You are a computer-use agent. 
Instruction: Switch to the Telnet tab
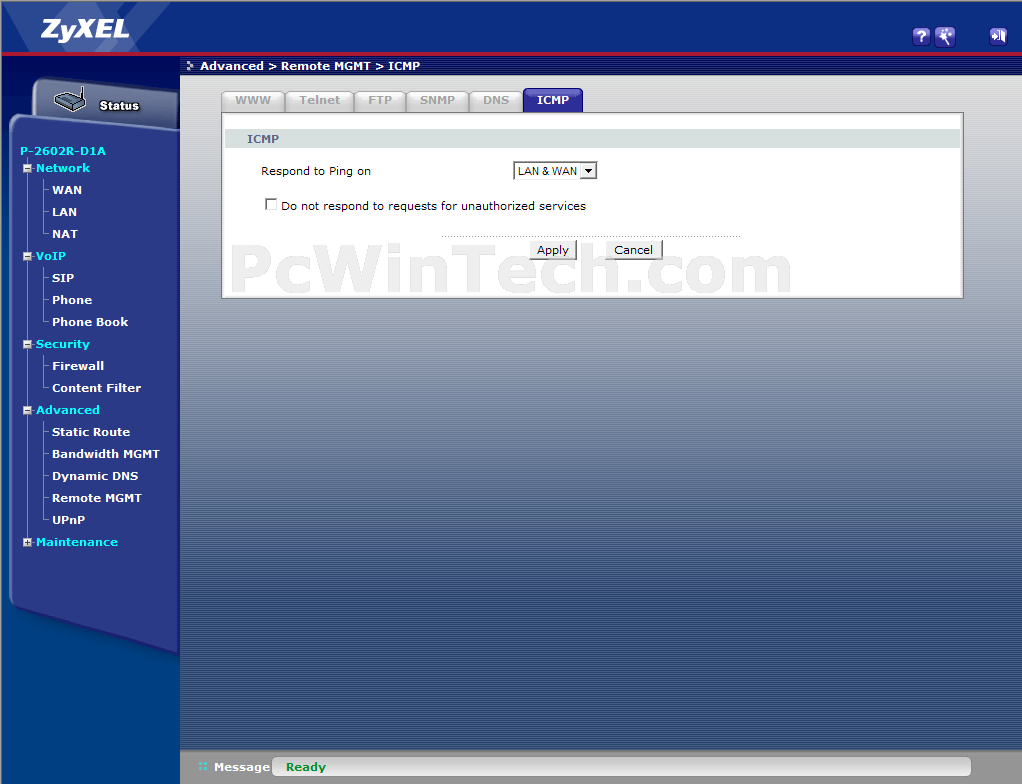click(x=319, y=100)
